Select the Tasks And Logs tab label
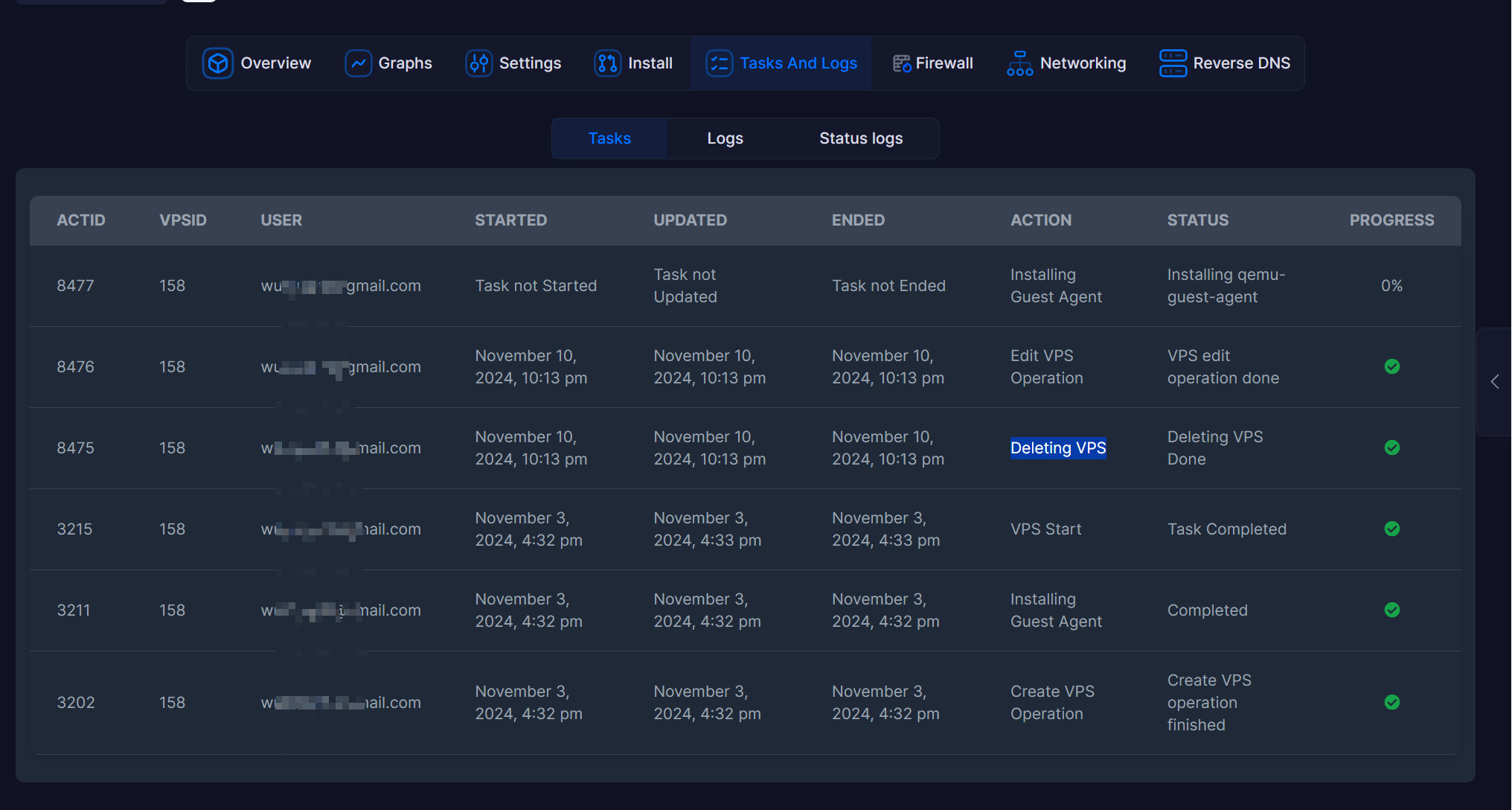Viewport: 1512px width, 810px height. (798, 63)
